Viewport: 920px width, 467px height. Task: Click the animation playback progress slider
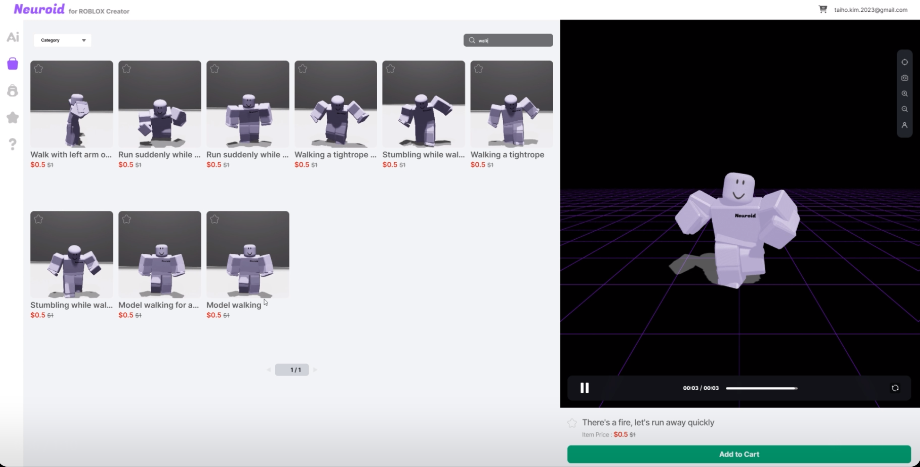[761, 388]
